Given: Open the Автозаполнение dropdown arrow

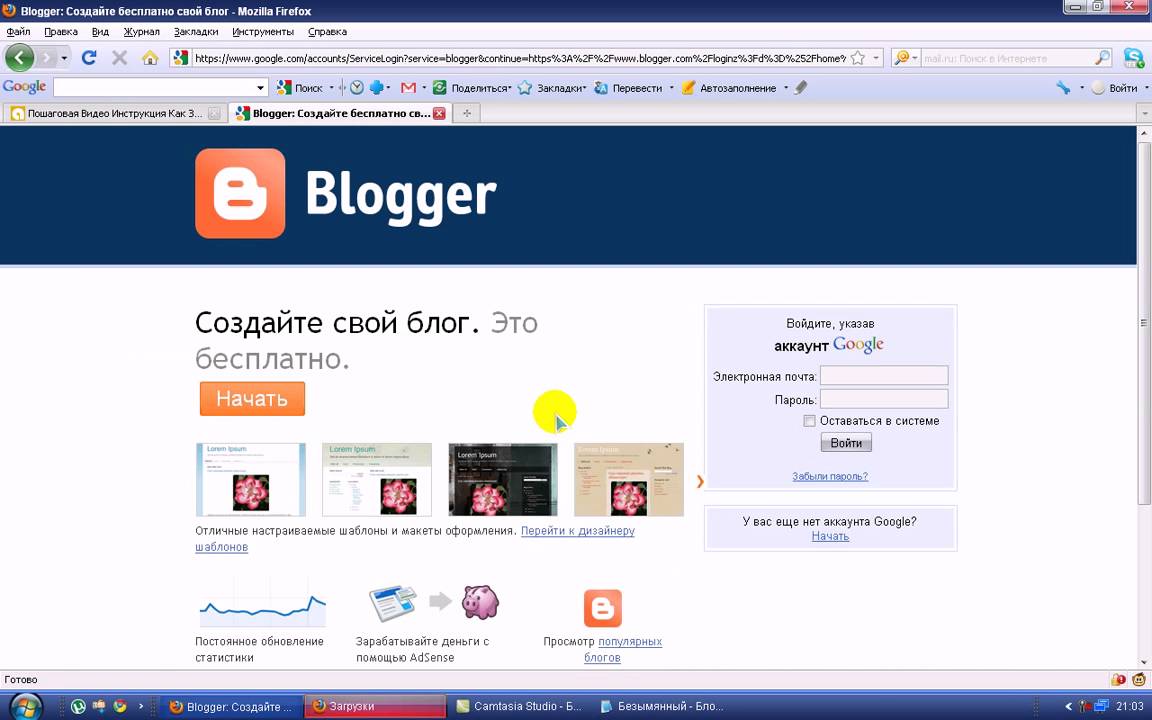Looking at the screenshot, I should (x=785, y=87).
